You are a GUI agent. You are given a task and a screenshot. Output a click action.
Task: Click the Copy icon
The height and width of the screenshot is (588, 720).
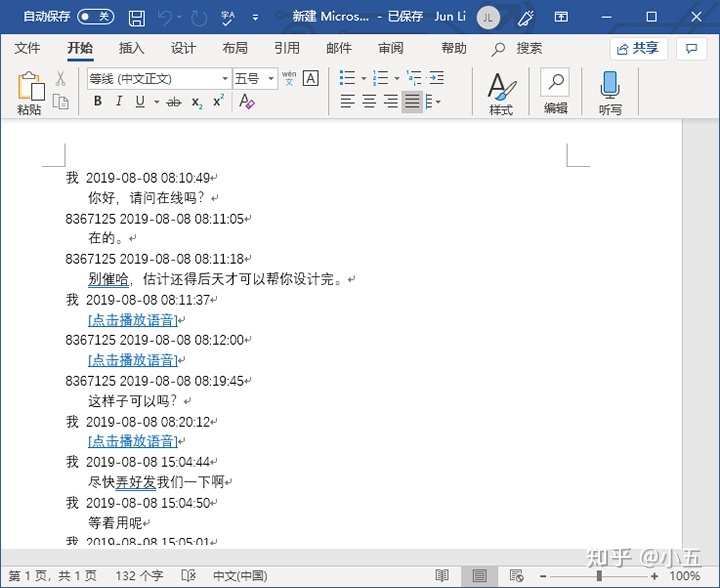tap(60, 101)
